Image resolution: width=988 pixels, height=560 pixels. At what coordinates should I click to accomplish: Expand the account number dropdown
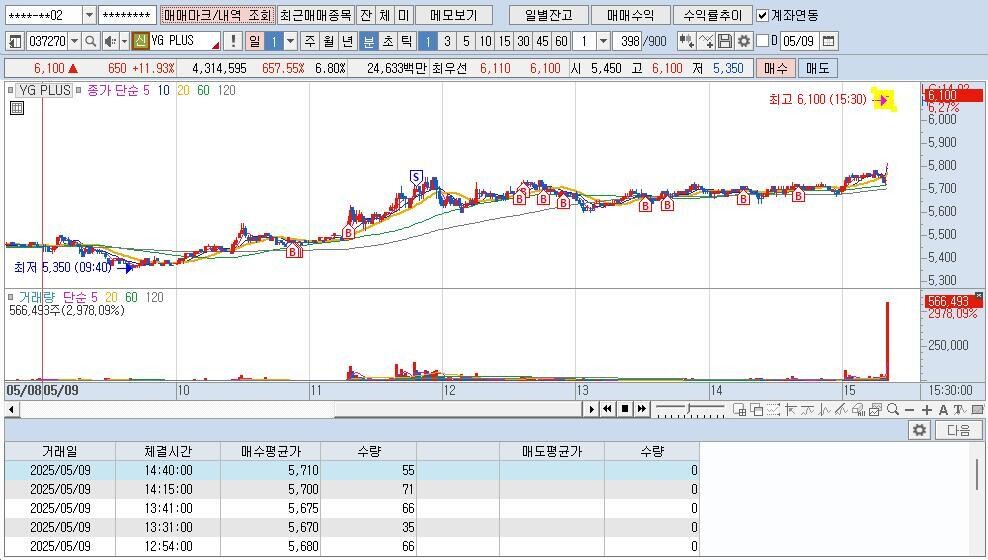(89, 15)
